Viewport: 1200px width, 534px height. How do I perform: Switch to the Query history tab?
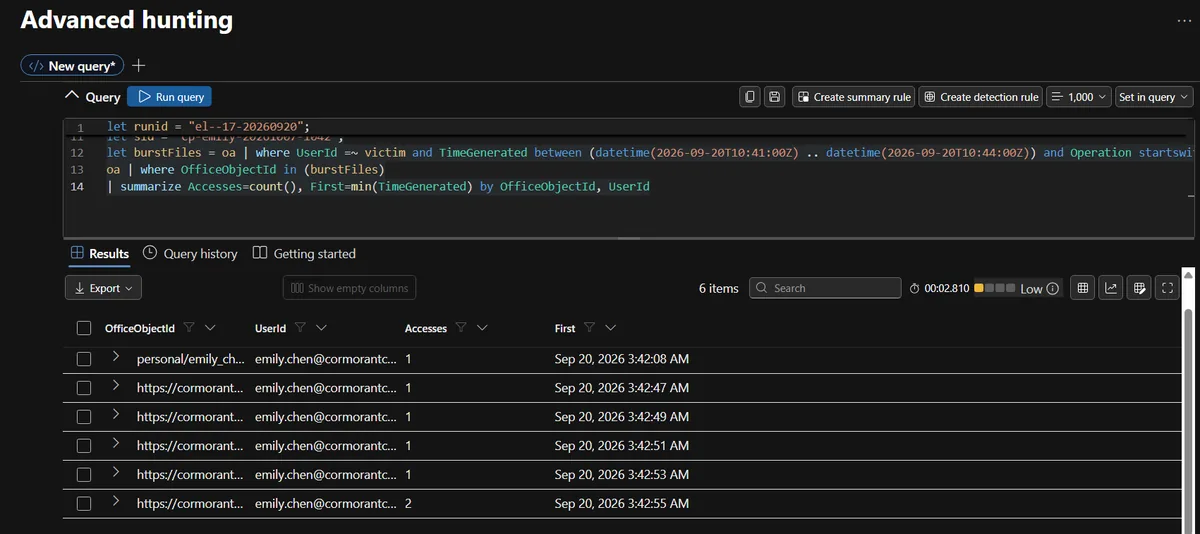pos(190,254)
